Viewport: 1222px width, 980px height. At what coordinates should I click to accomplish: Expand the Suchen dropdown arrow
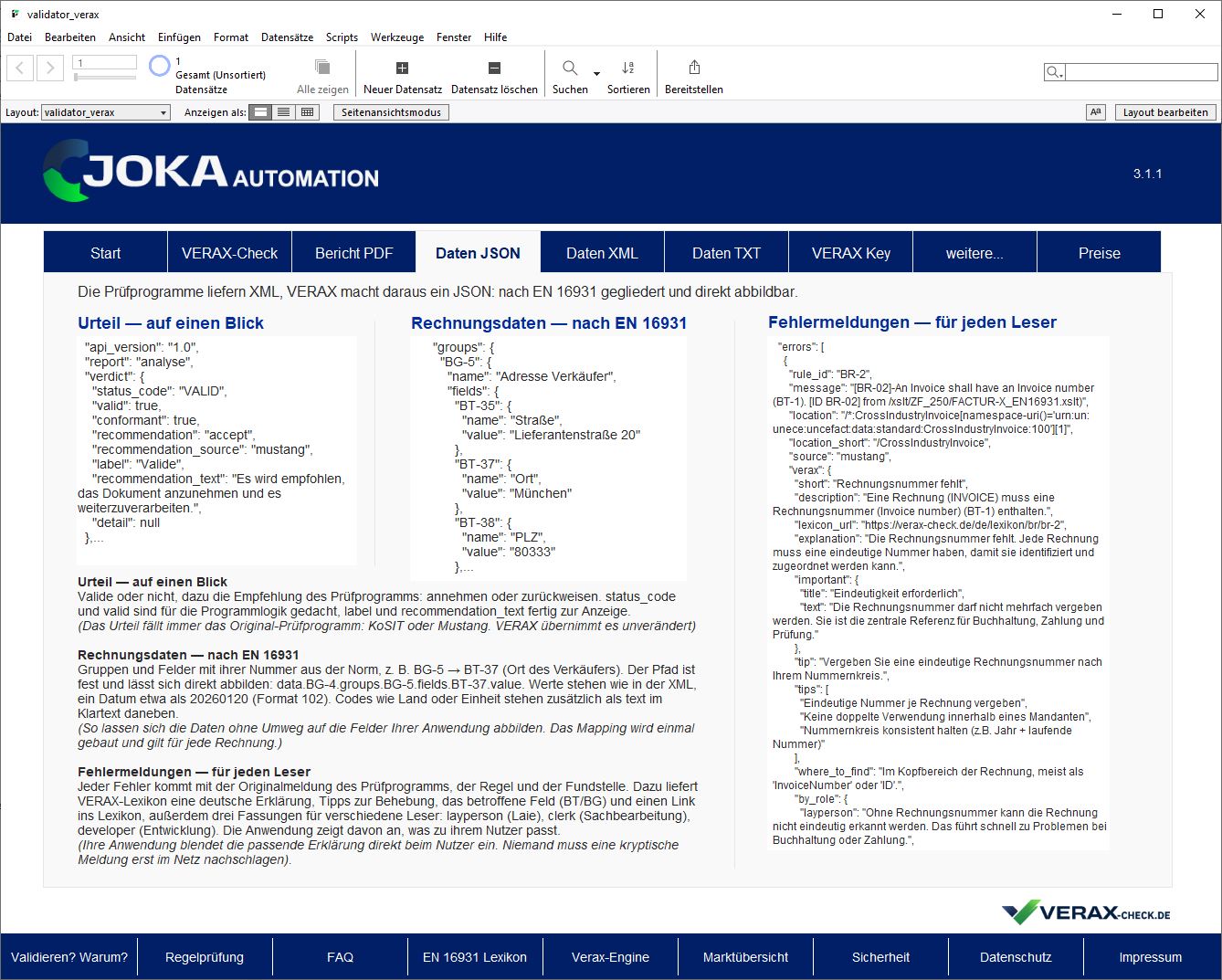(596, 73)
